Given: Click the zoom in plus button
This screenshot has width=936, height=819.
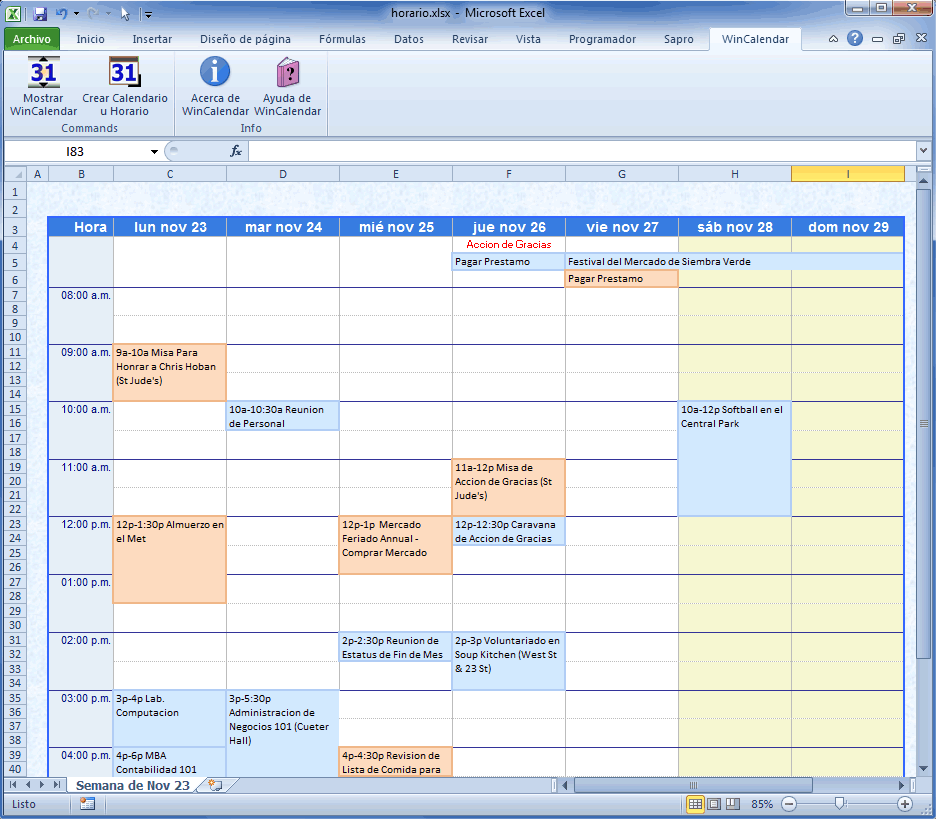Looking at the screenshot, I should point(905,804).
